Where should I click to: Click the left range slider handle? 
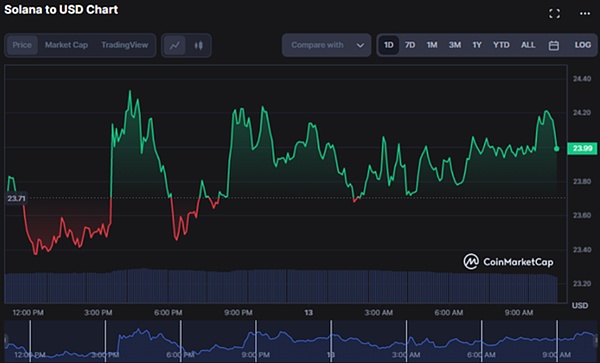6,340
